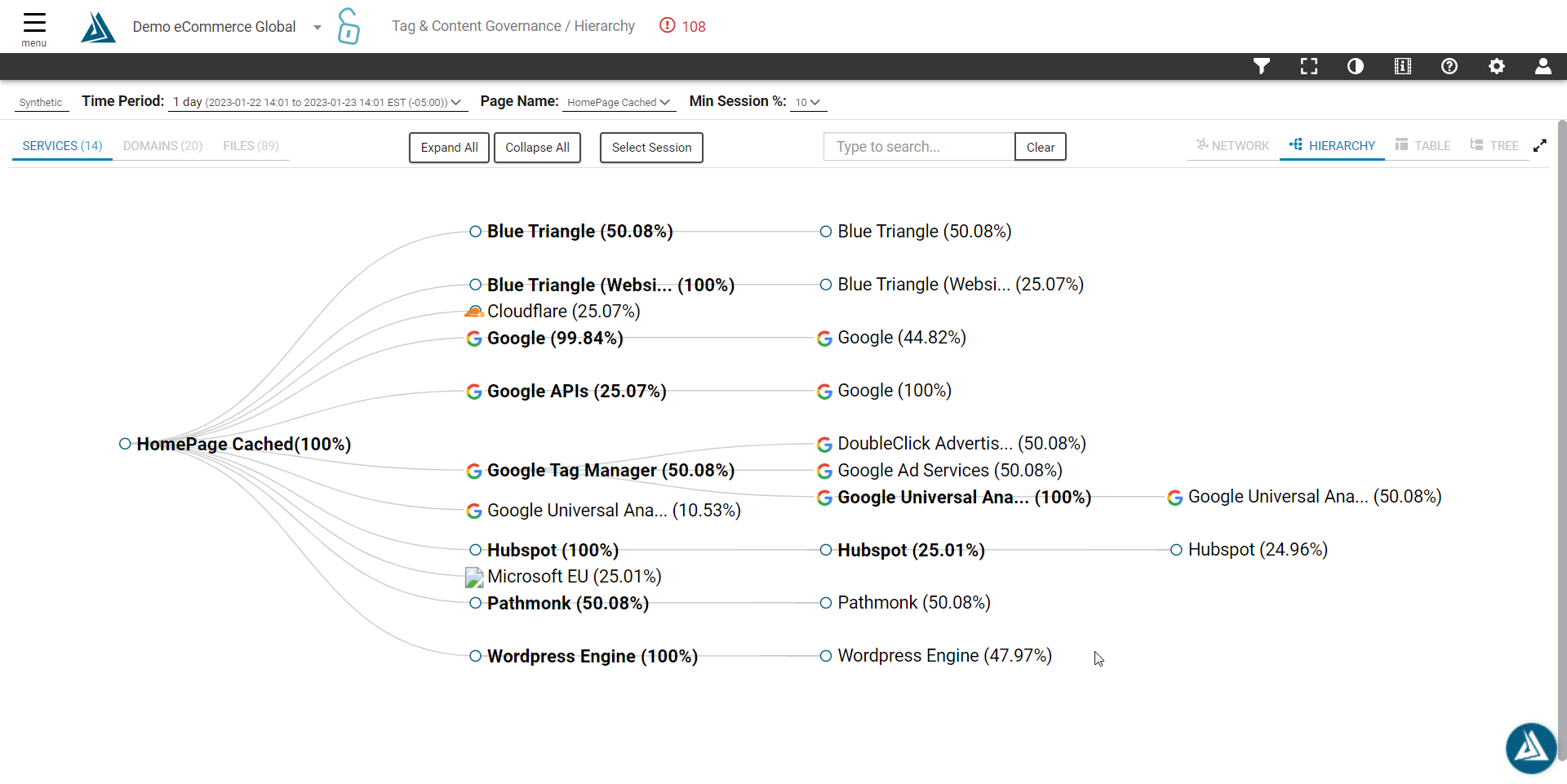Open the user profile icon

point(1543,66)
